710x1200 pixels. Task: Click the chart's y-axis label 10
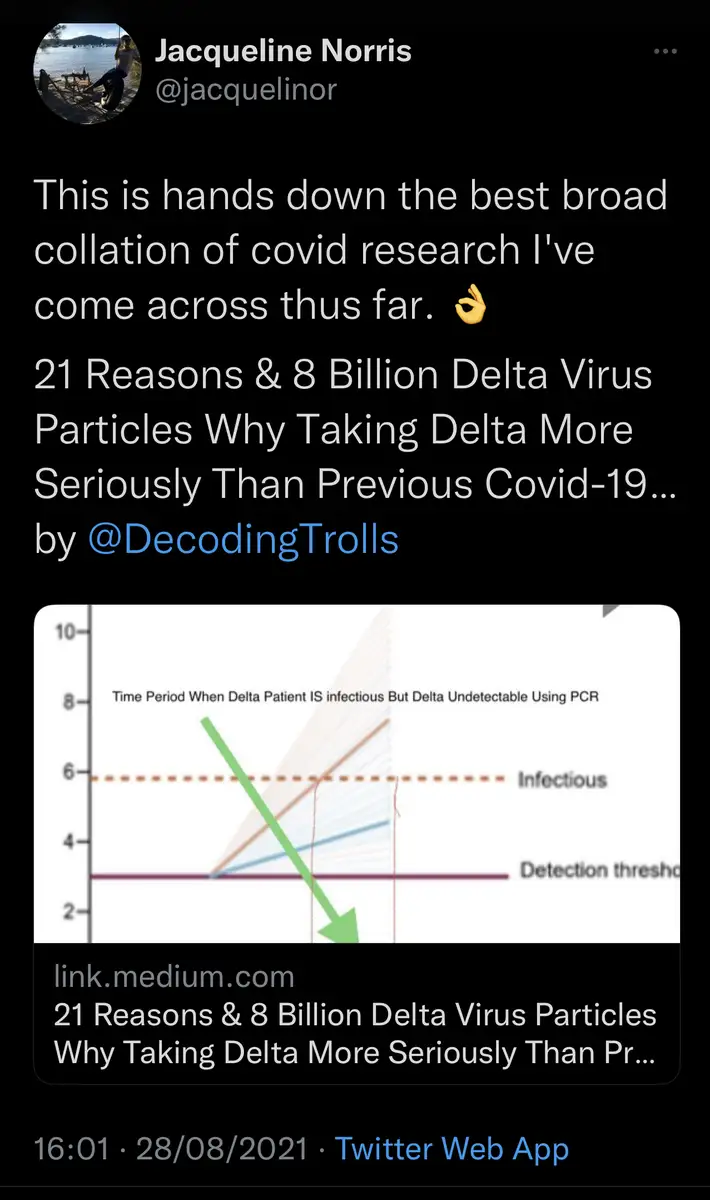click(64, 632)
